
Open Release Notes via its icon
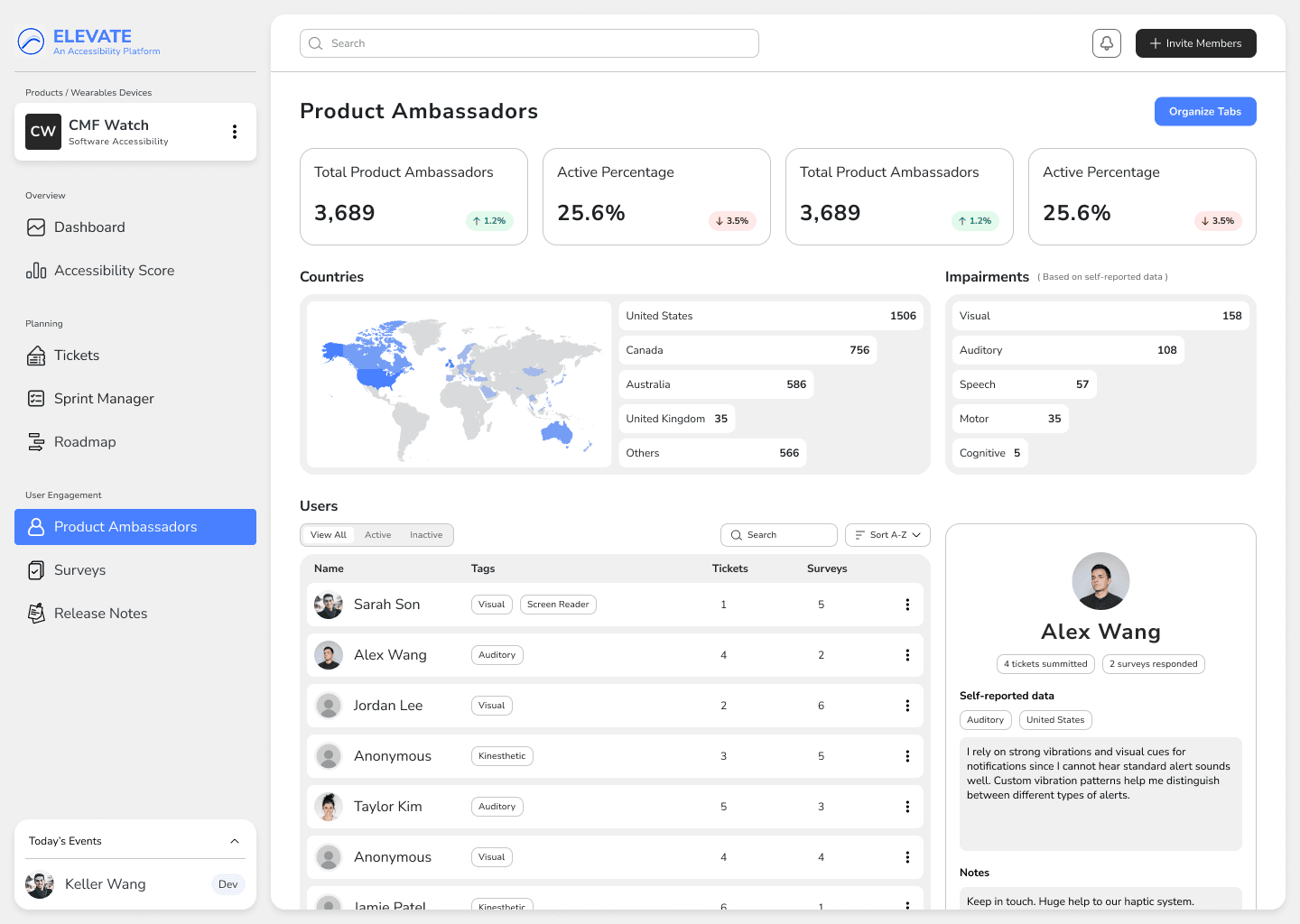point(36,613)
